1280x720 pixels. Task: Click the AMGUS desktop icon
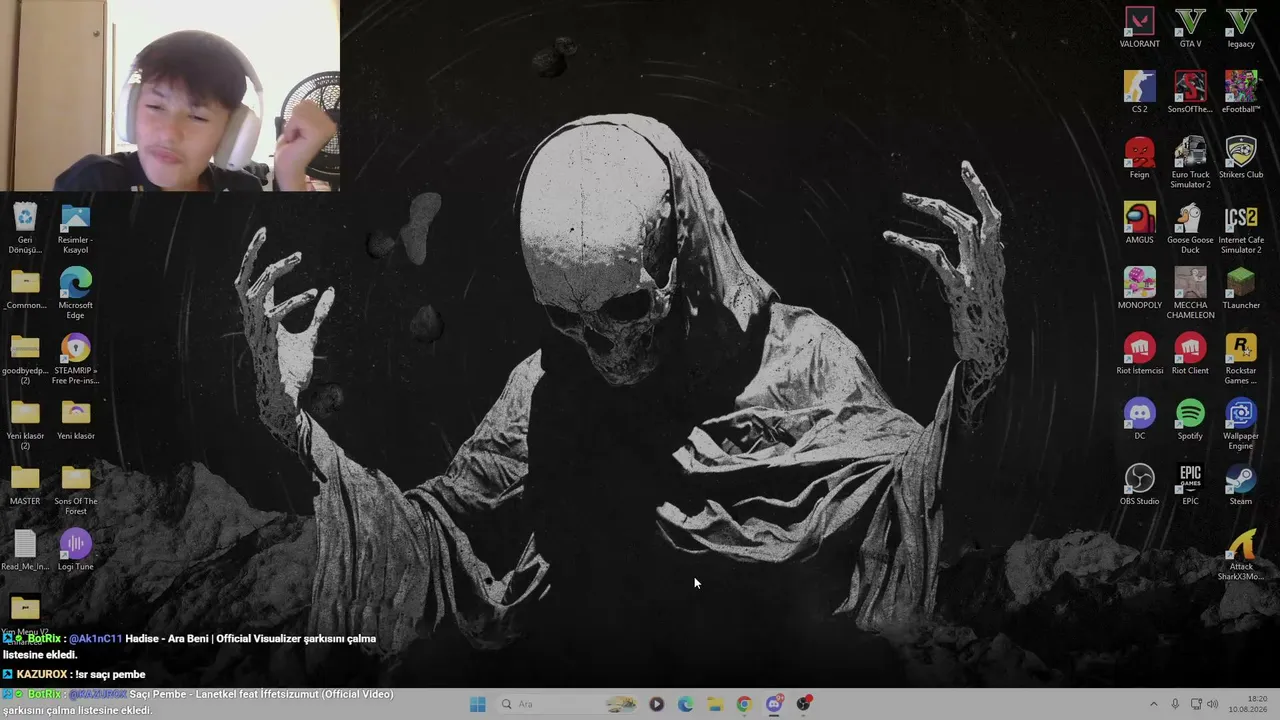(1139, 224)
